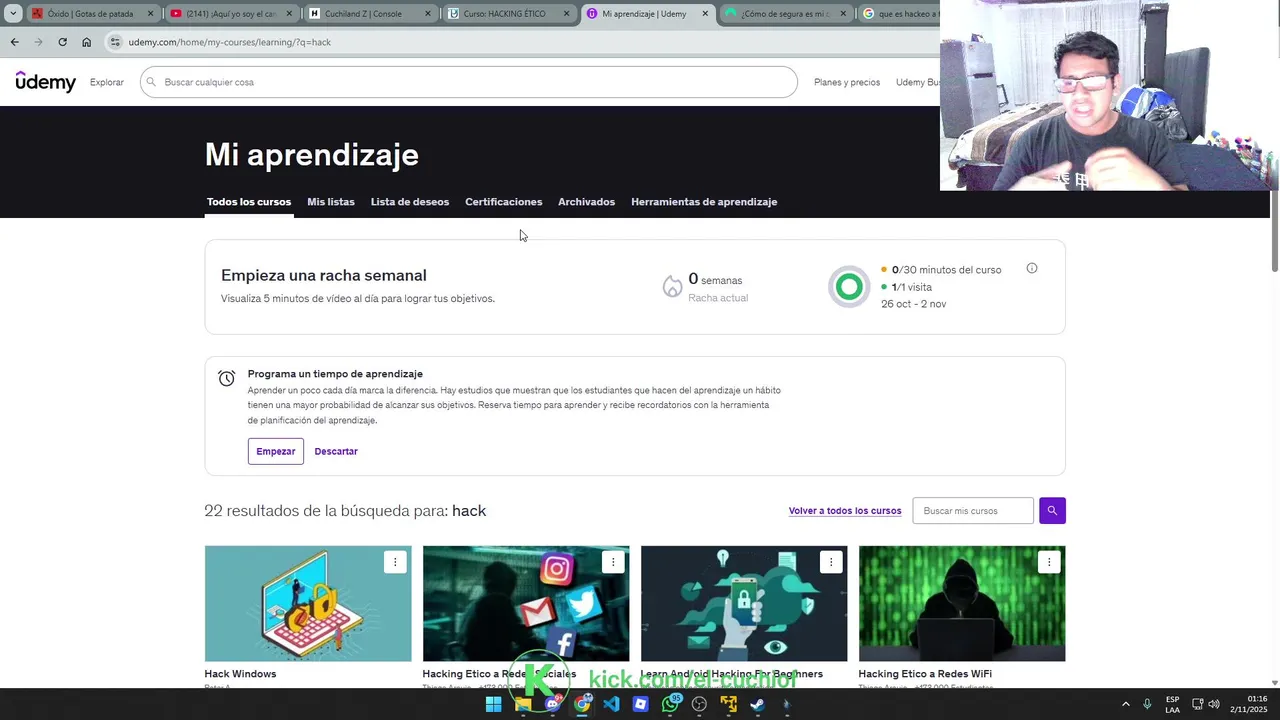The width and height of the screenshot is (1280, 720).
Task: Open Hacking Etico a Redes WiFi title
Action: (x=925, y=674)
